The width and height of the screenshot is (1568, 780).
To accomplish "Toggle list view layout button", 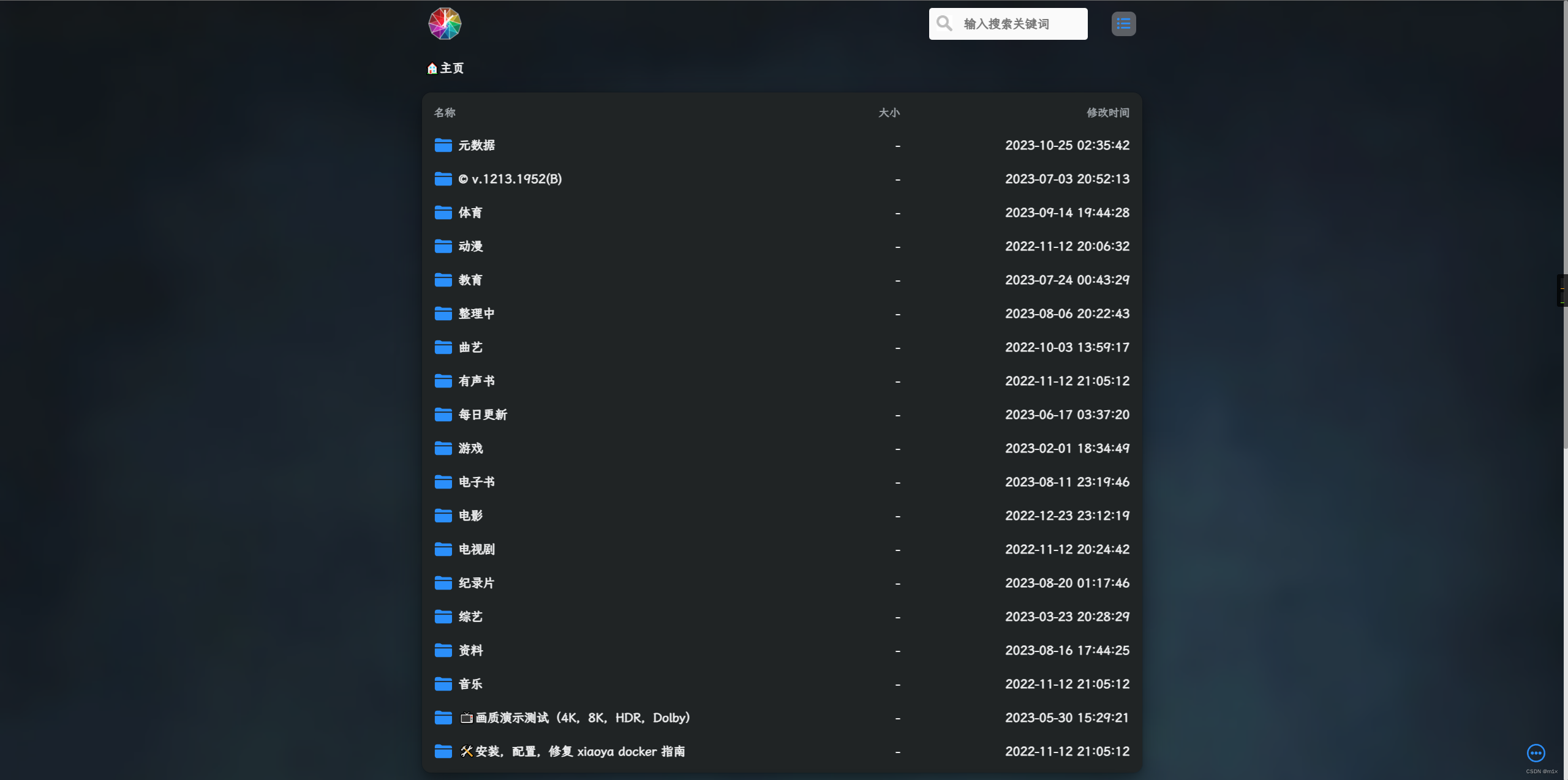I will (x=1123, y=24).
